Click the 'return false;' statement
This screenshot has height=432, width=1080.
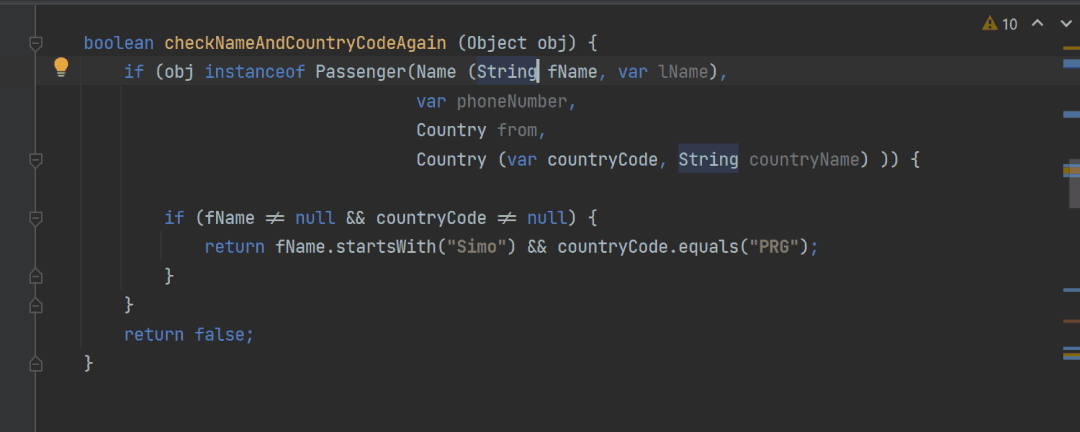coord(189,335)
